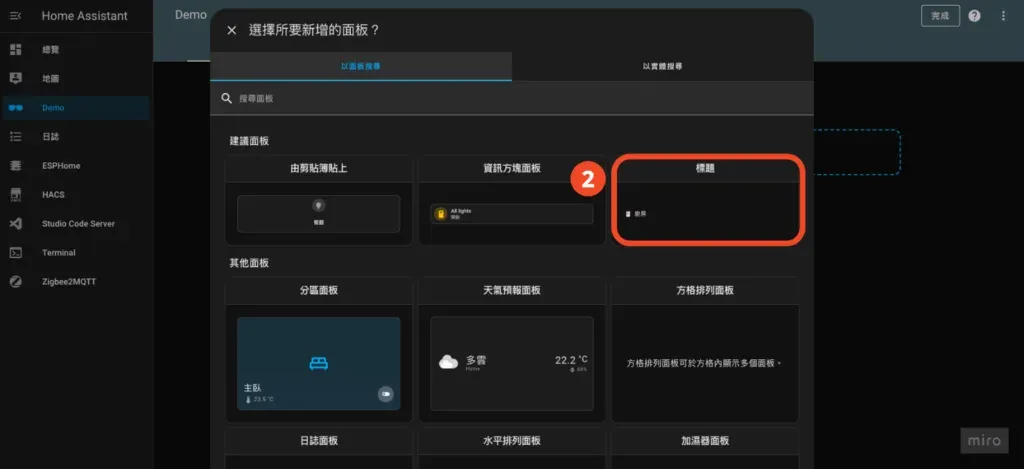Switch to 以實體搜尋 tab
This screenshot has width=1024, height=469.
point(662,66)
